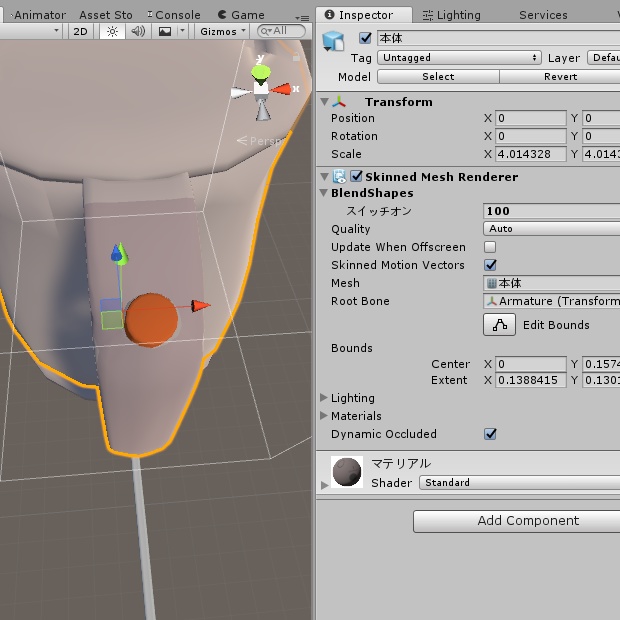
Task: Click the orange sphere in scene
Action: (x=151, y=320)
